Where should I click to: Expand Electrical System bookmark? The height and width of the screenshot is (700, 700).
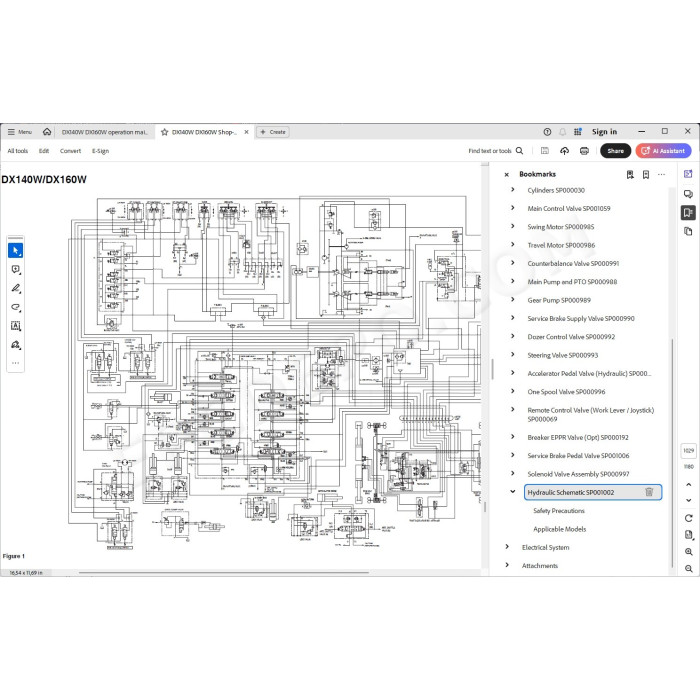507,546
